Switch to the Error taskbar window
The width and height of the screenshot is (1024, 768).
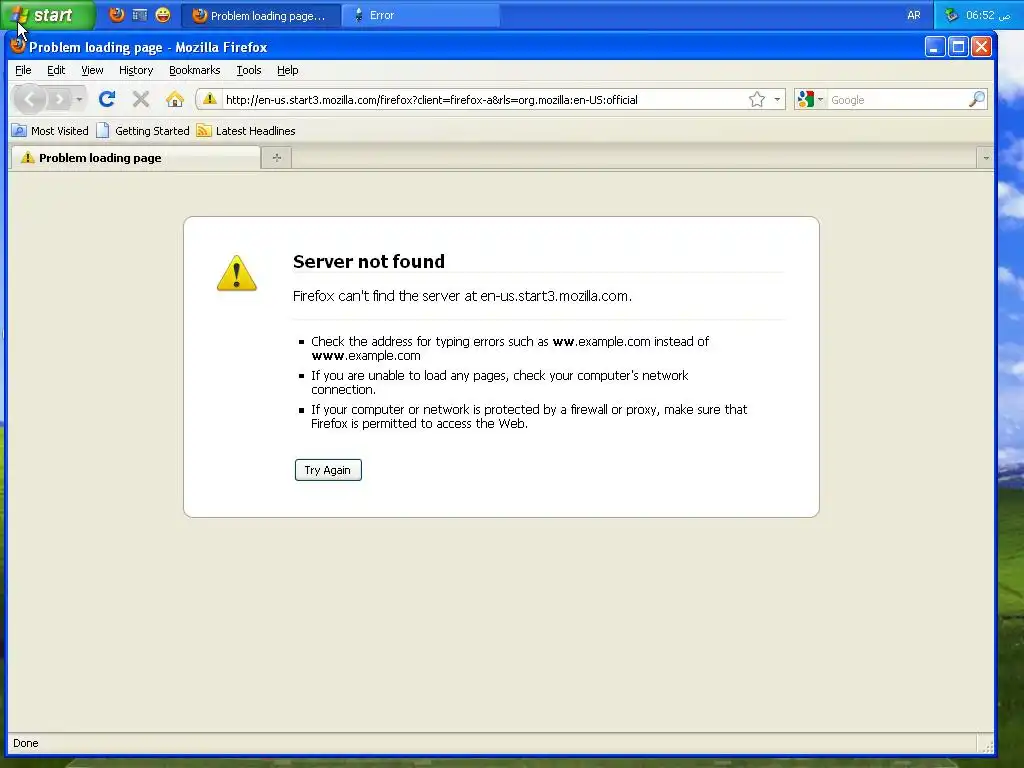(422, 15)
